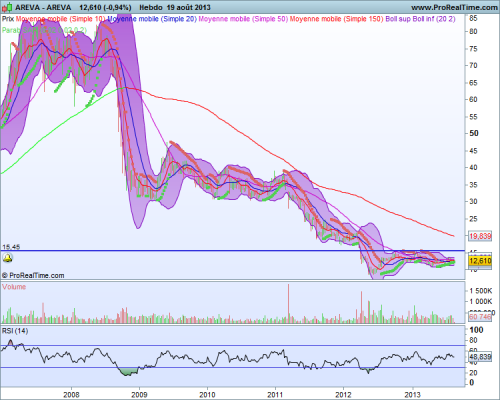This screenshot has height=400, width=500.
Task: Click the RSI (14) panel label
Action: coord(15,331)
